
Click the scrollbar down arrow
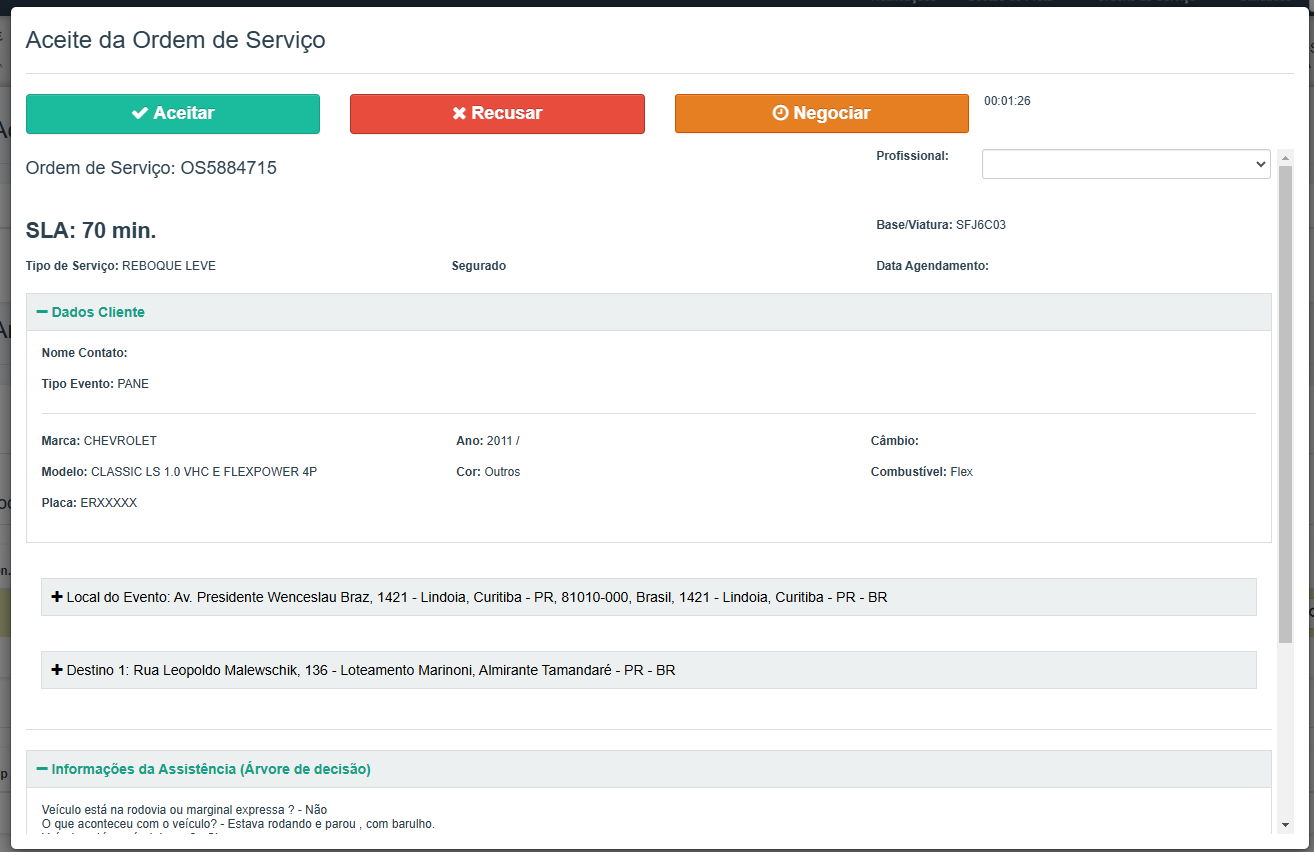1285,824
